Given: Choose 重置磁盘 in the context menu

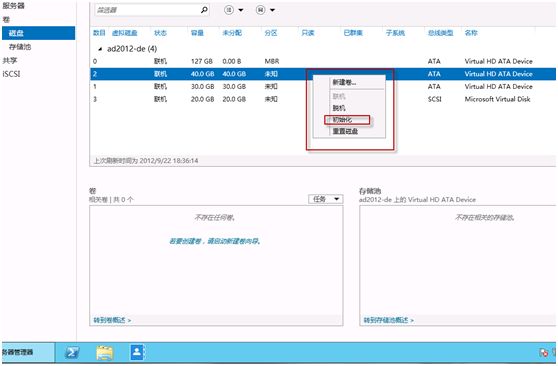Looking at the screenshot, I should [345, 131].
